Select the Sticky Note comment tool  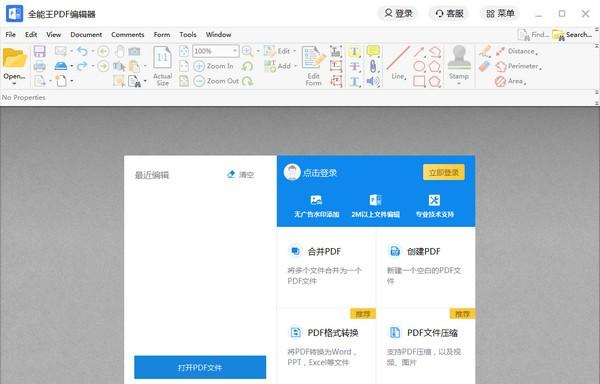373,51
